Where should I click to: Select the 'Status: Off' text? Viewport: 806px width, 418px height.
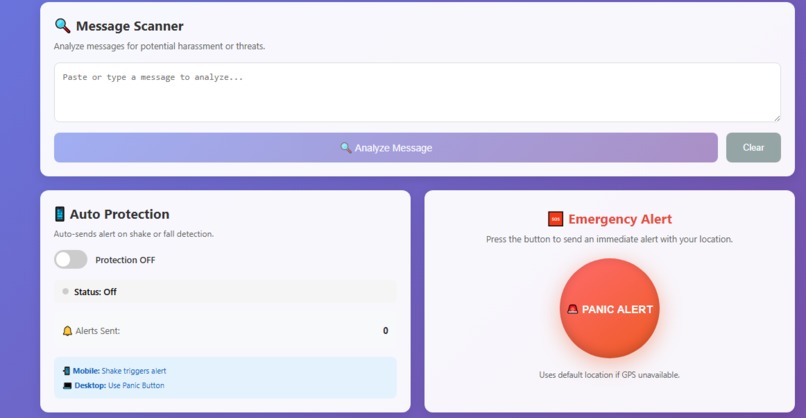click(x=95, y=292)
